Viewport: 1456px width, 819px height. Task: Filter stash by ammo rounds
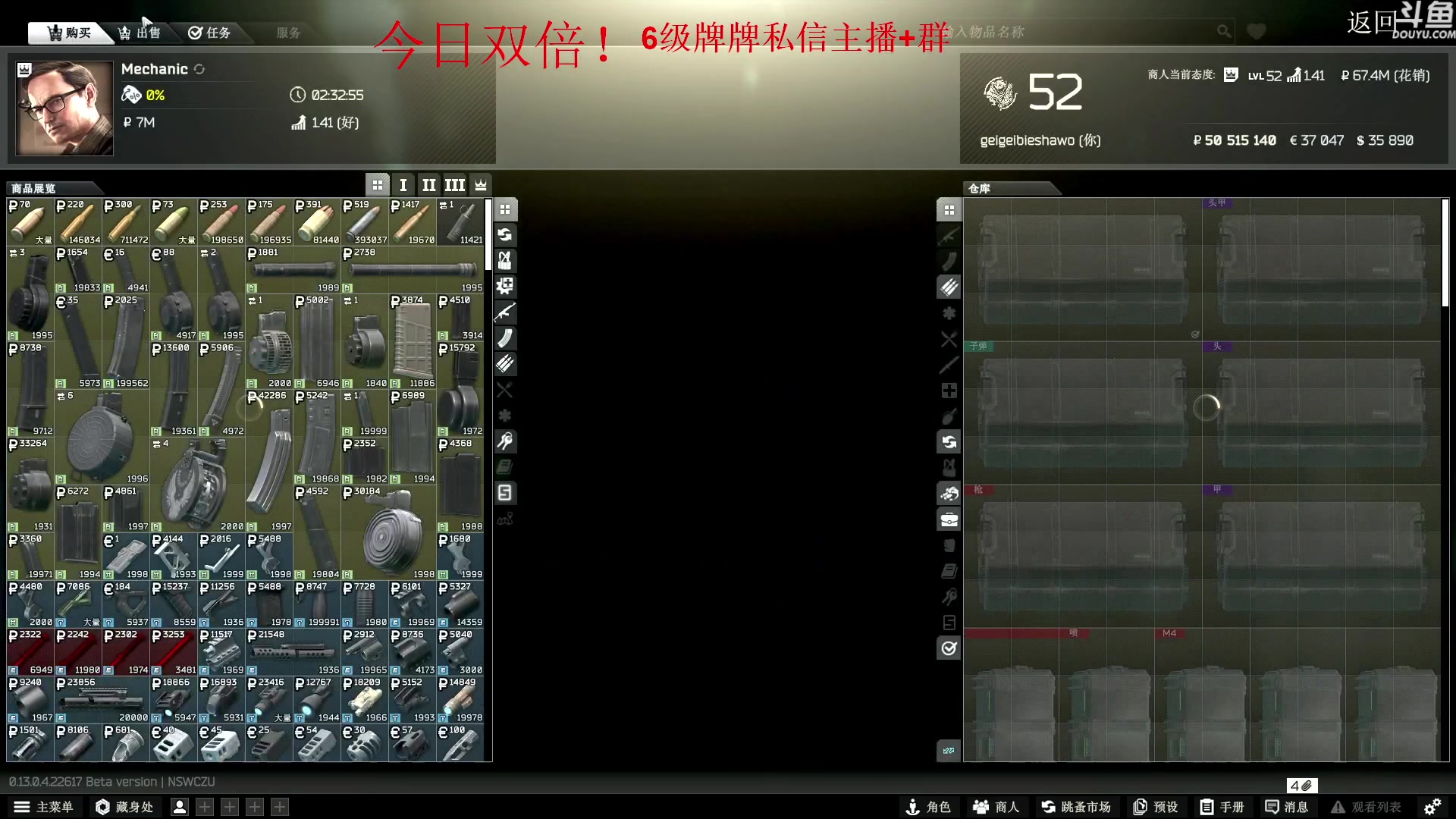pyautogui.click(x=949, y=287)
